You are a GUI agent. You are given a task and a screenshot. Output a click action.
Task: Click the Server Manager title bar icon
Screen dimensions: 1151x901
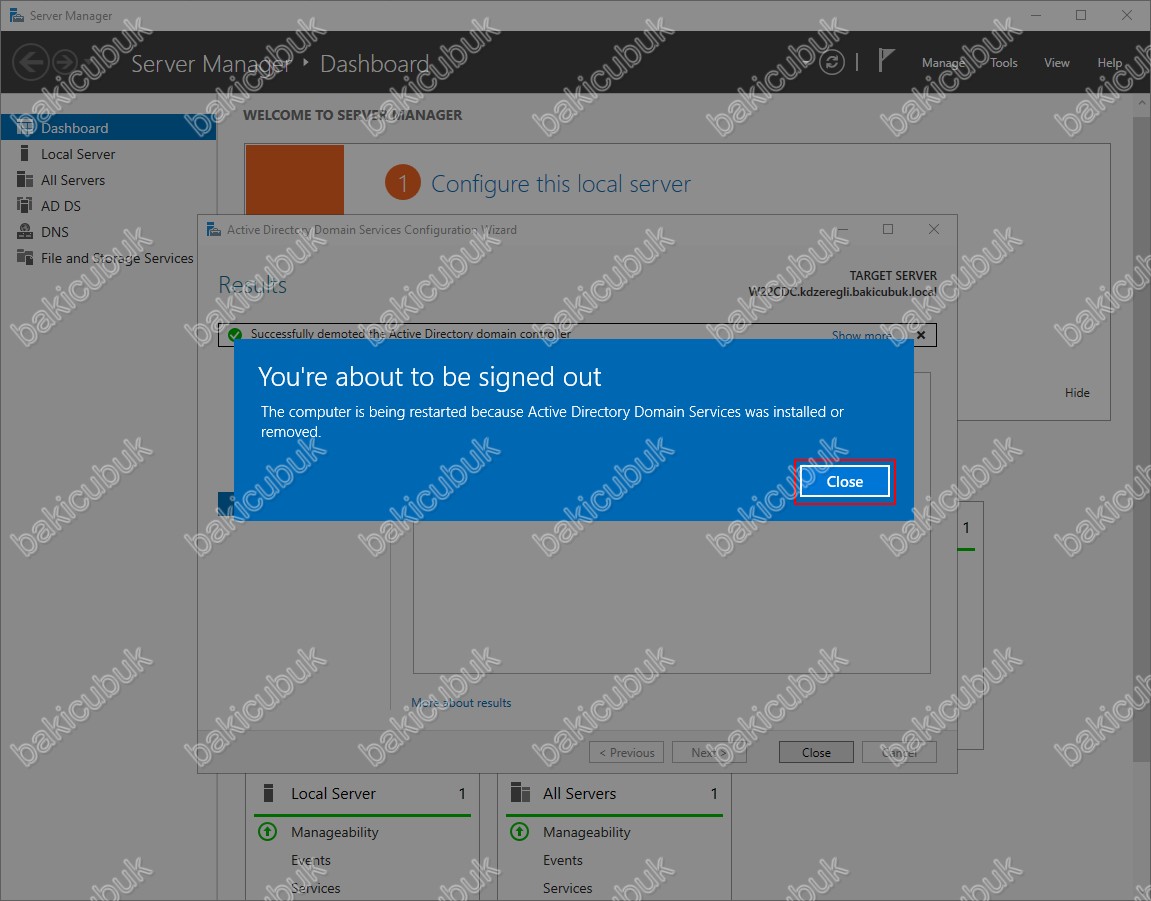(16, 15)
